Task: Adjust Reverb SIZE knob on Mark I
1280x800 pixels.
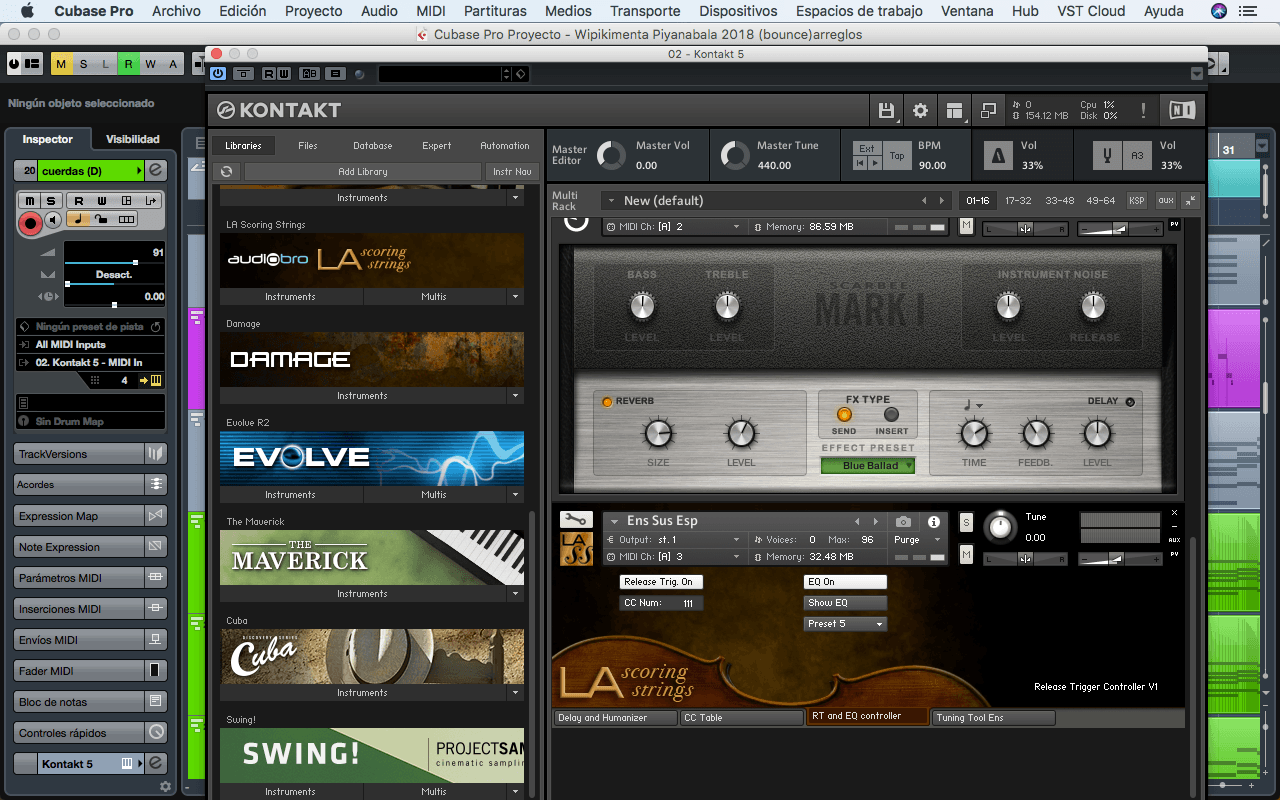Action: coord(658,433)
